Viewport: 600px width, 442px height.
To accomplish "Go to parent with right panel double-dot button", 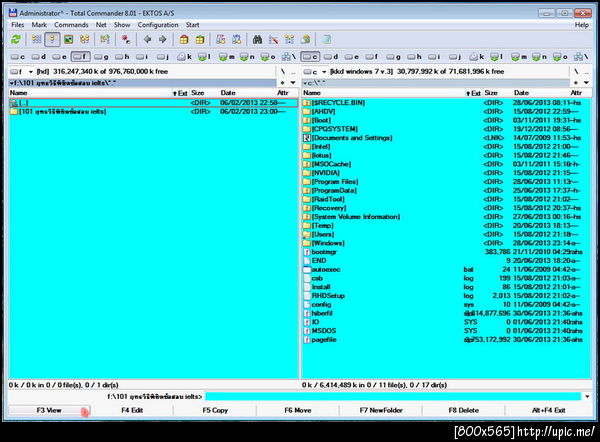I will [x=586, y=72].
